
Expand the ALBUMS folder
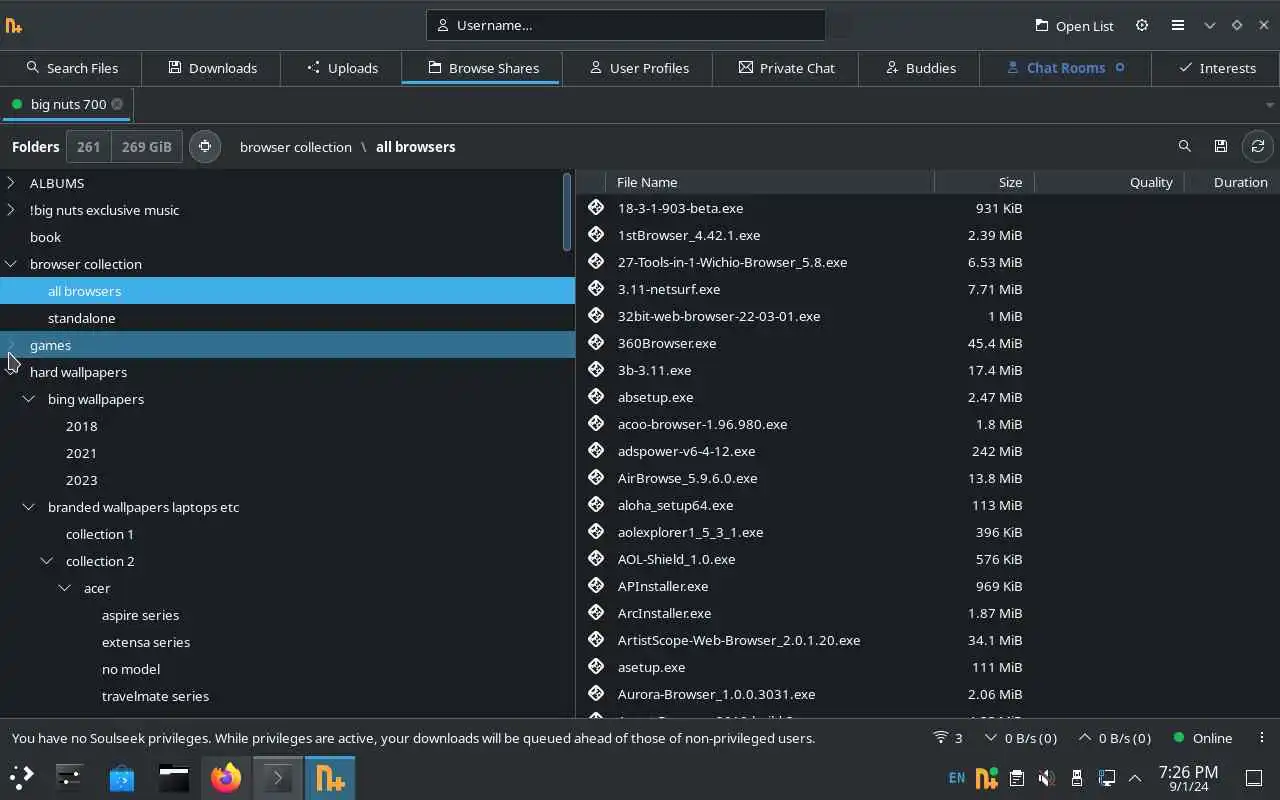click(x=11, y=183)
